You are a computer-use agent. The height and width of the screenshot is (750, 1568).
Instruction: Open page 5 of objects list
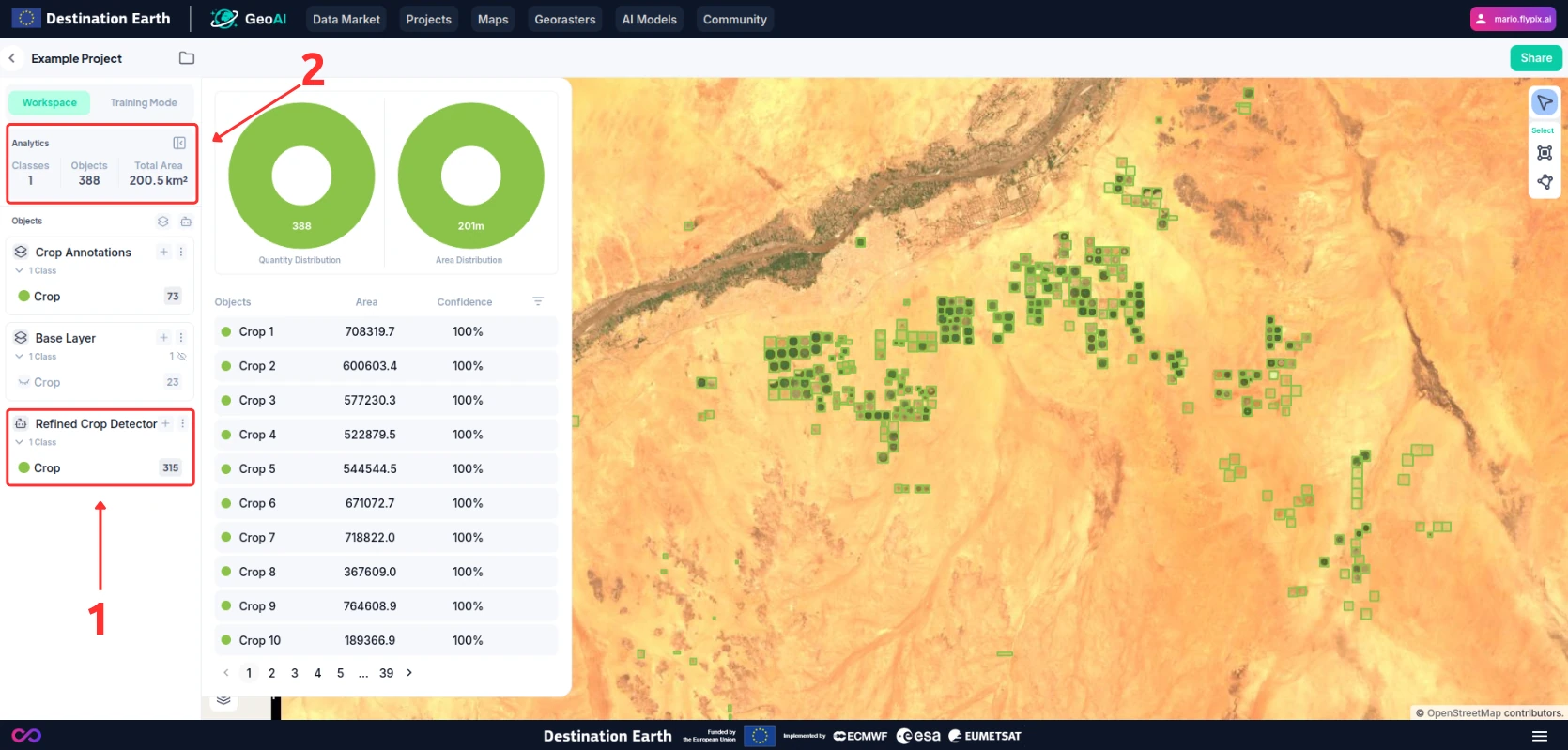click(340, 673)
